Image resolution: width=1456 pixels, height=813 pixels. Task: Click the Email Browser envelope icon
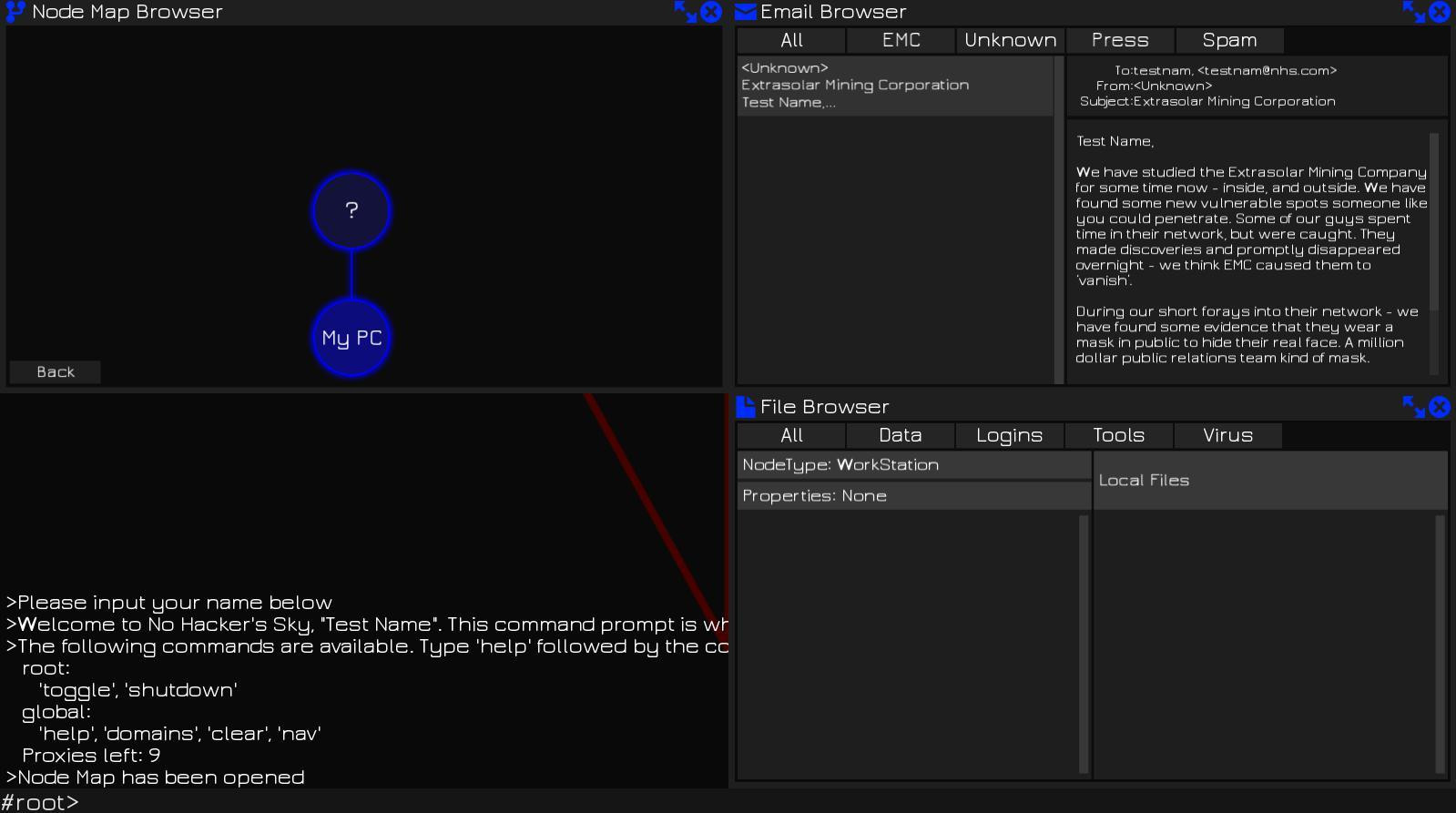point(745,11)
